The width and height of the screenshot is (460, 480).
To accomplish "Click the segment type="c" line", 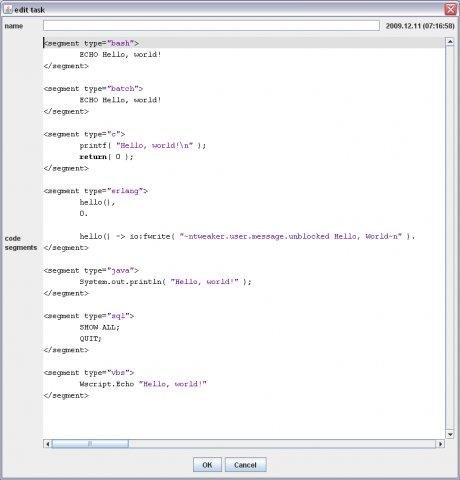I will [x=85, y=134].
